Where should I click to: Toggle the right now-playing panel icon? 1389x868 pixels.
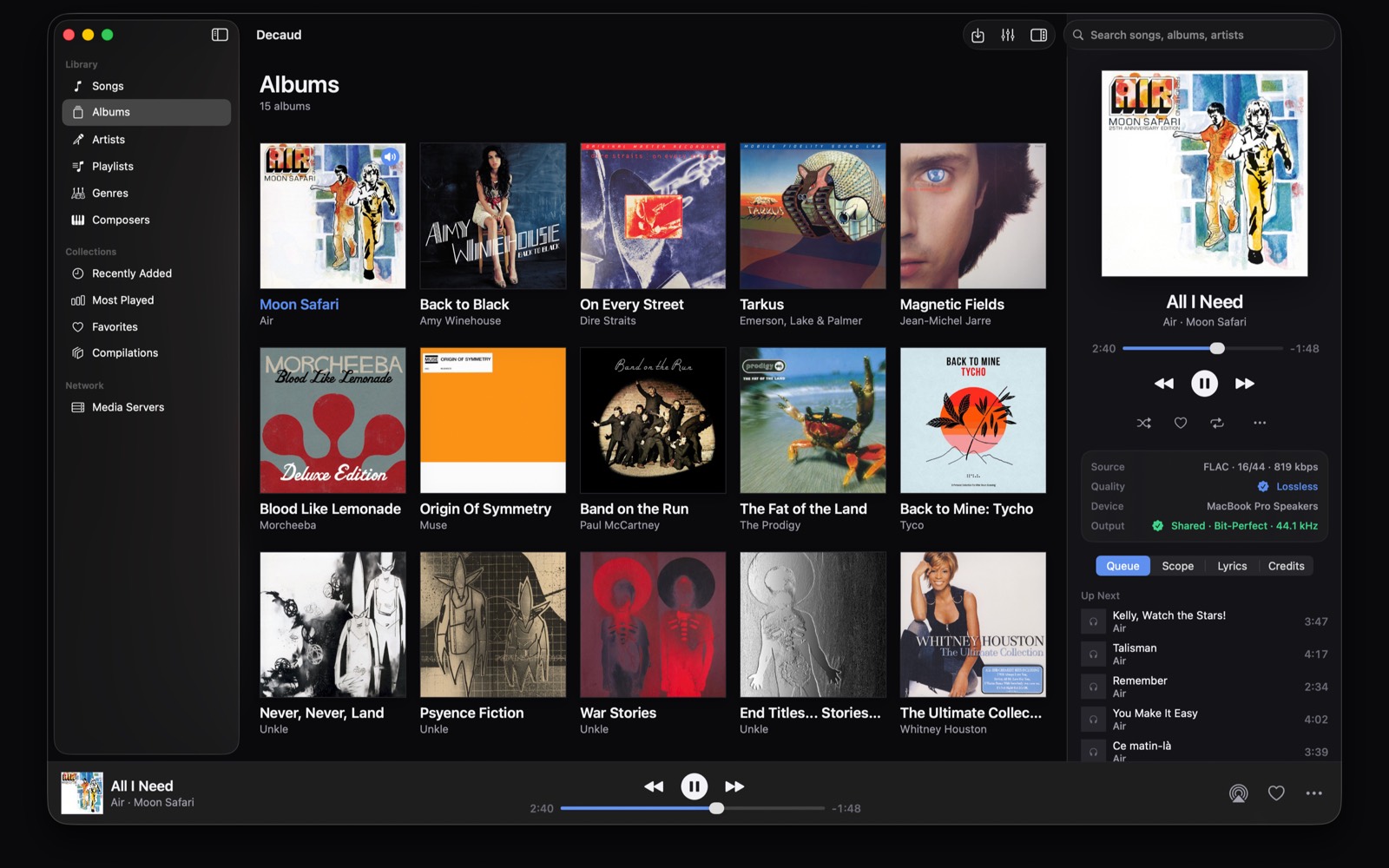(x=1038, y=35)
